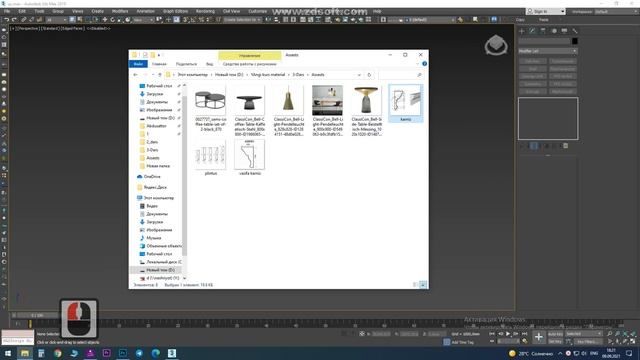Click the Perspective viewport label
Image resolution: width=640 pixels, height=360 pixels.
point(28,29)
